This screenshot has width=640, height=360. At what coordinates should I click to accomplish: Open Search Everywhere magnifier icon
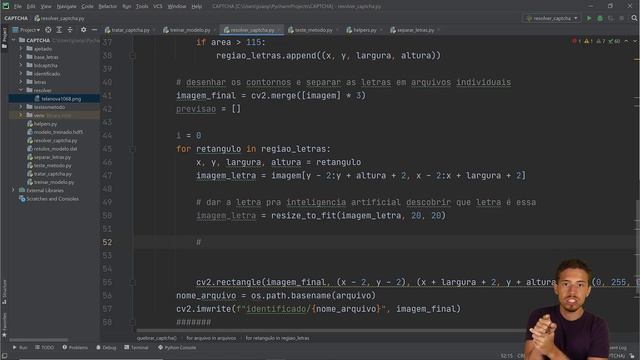click(634, 18)
